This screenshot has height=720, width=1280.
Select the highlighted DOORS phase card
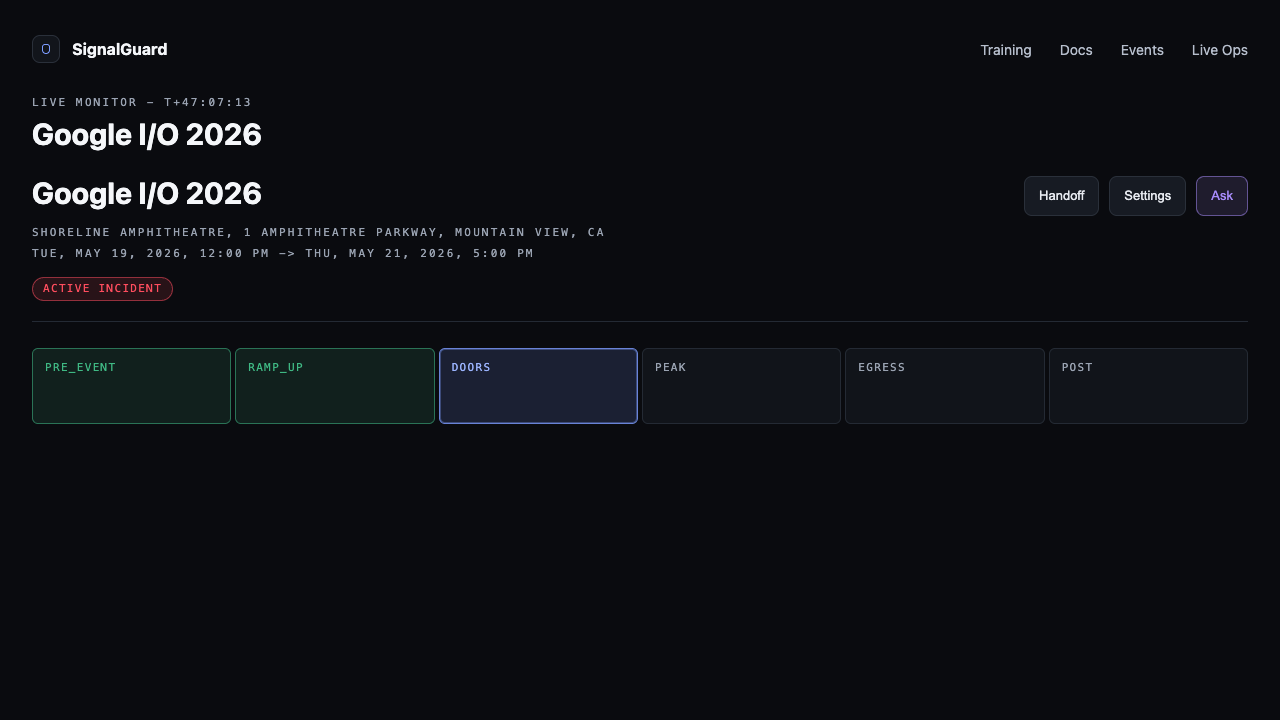pyautogui.click(x=538, y=386)
